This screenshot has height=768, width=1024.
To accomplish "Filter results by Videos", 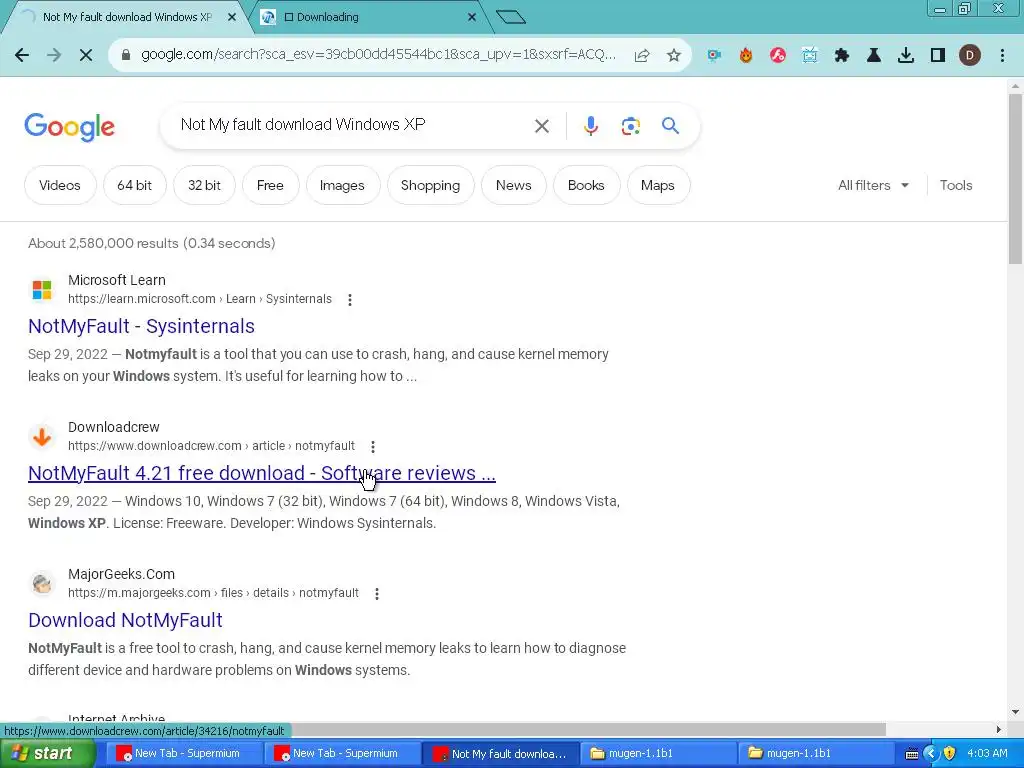I will pos(59,185).
